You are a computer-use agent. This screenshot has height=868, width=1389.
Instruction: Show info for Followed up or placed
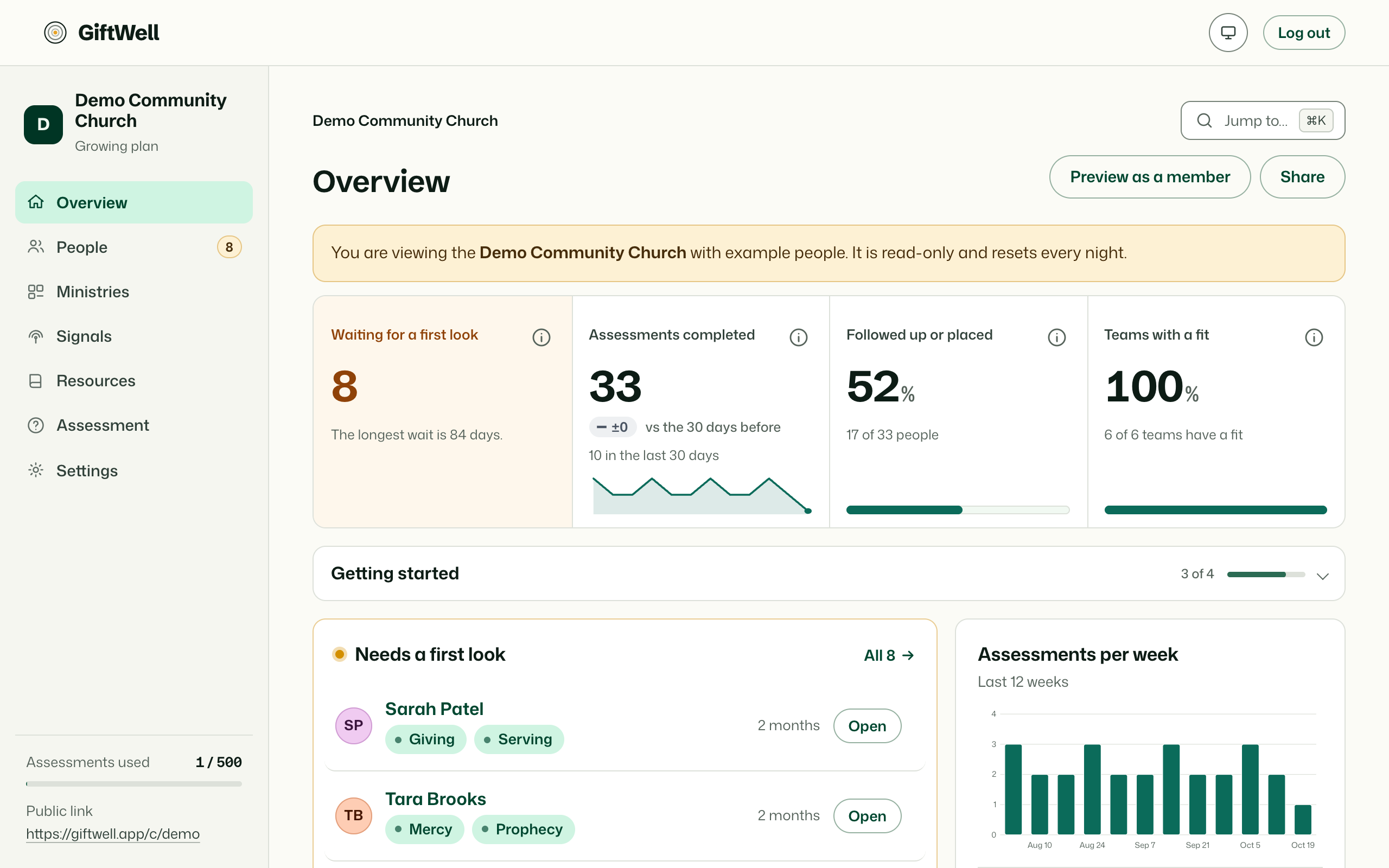(1057, 337)
